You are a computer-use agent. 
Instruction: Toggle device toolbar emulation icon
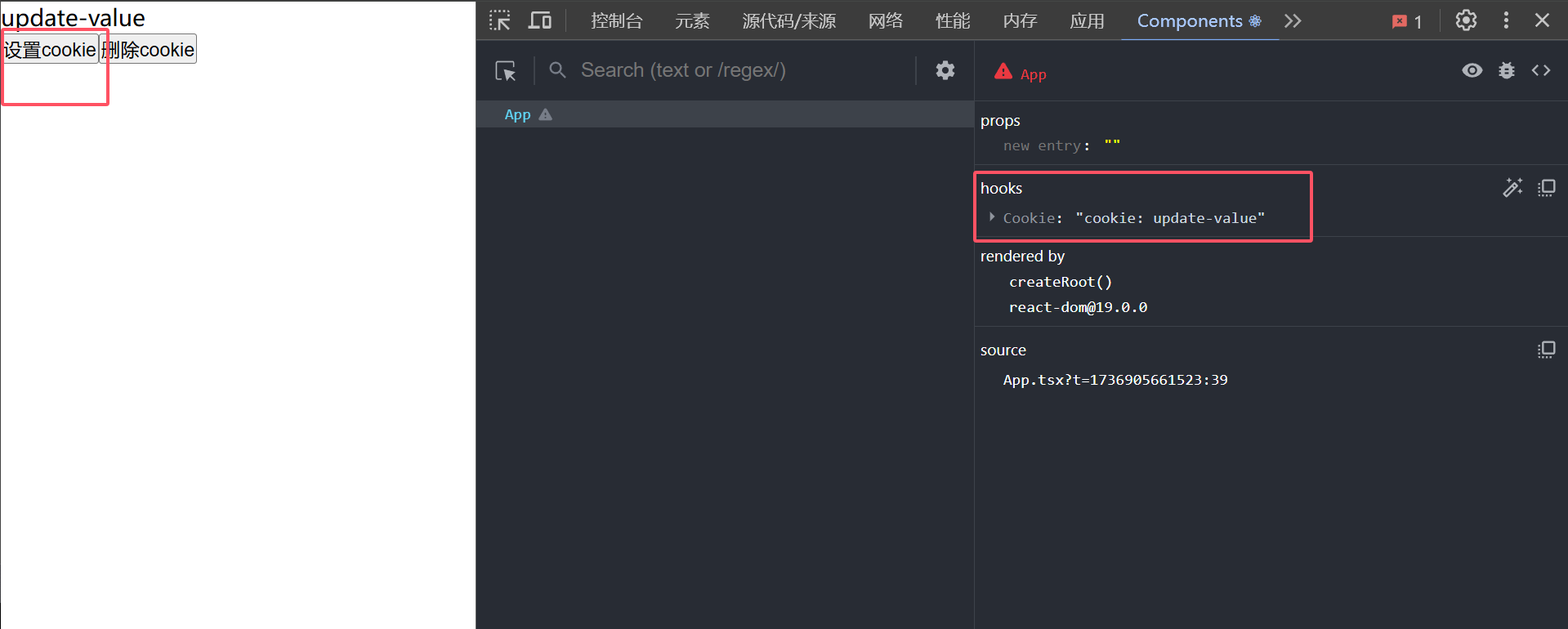point(539,20)
